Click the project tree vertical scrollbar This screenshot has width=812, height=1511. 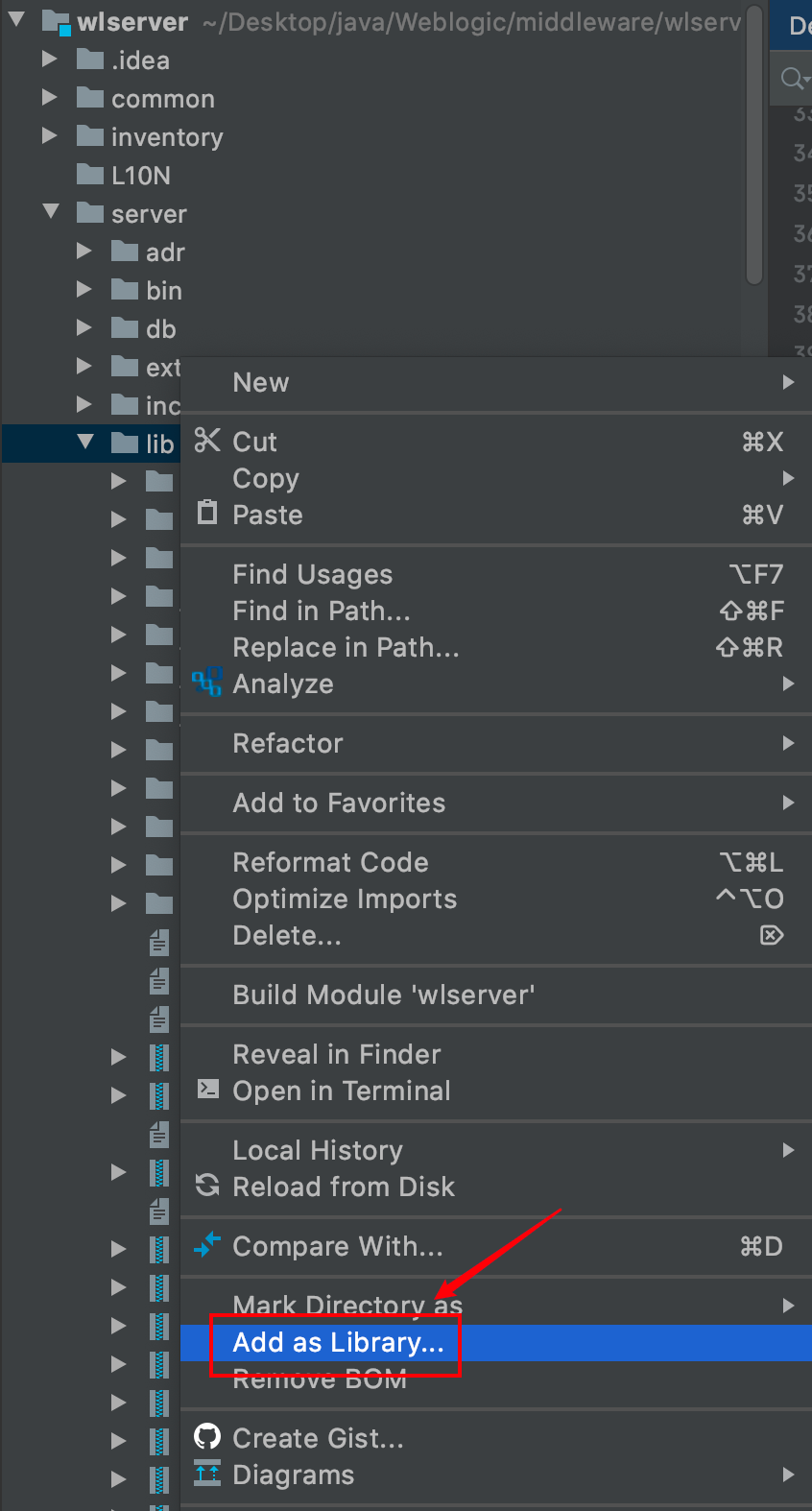click(x=754, y=144)
